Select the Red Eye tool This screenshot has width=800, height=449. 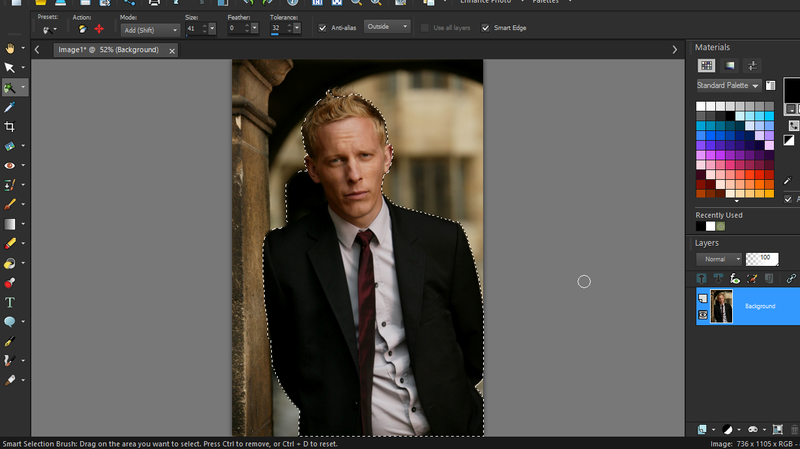coord(10,165)
